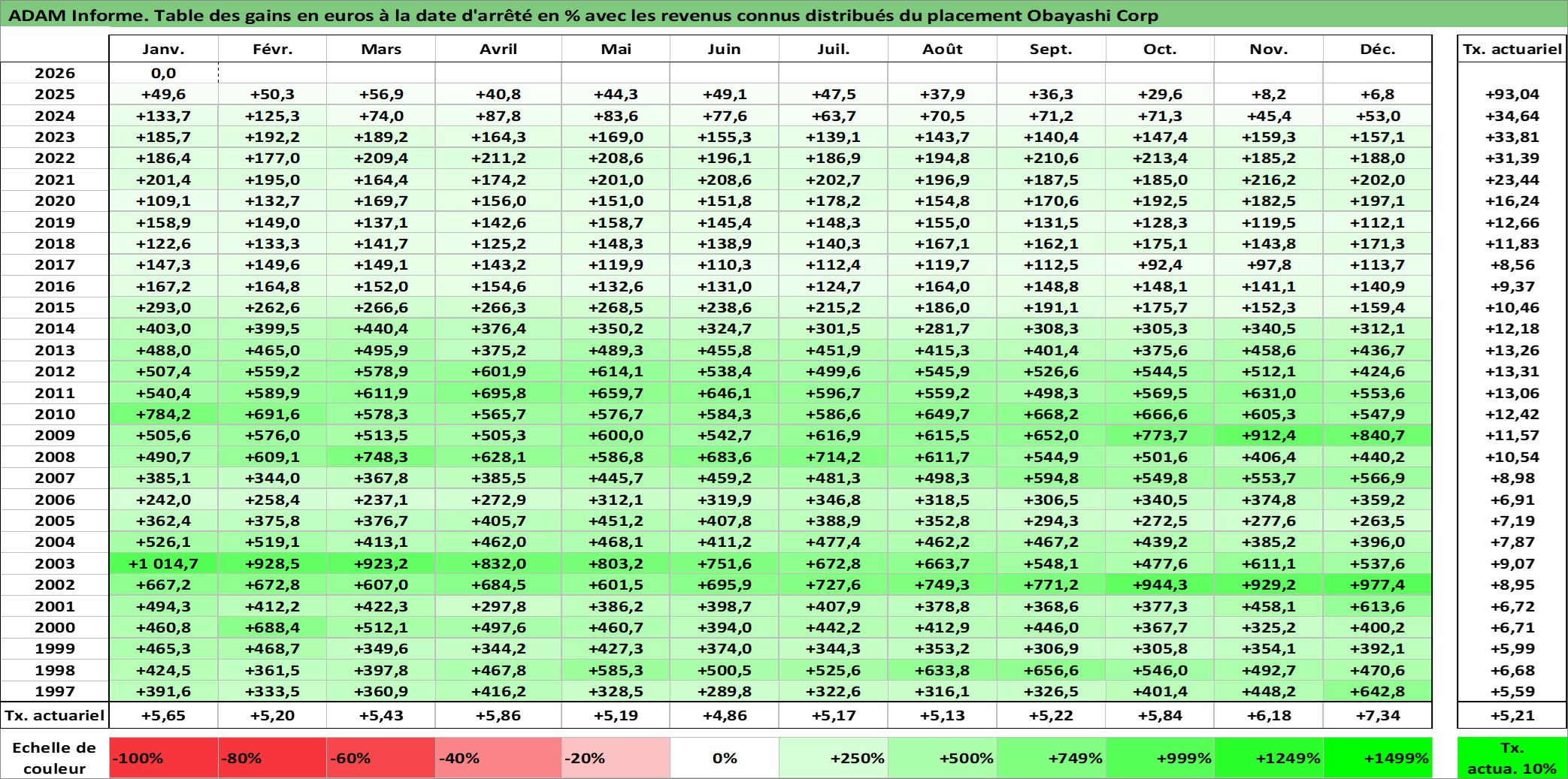Select the +5,59 actuarial rate for 1997
Screen dimensions: 1568x779
[1512, 691]
